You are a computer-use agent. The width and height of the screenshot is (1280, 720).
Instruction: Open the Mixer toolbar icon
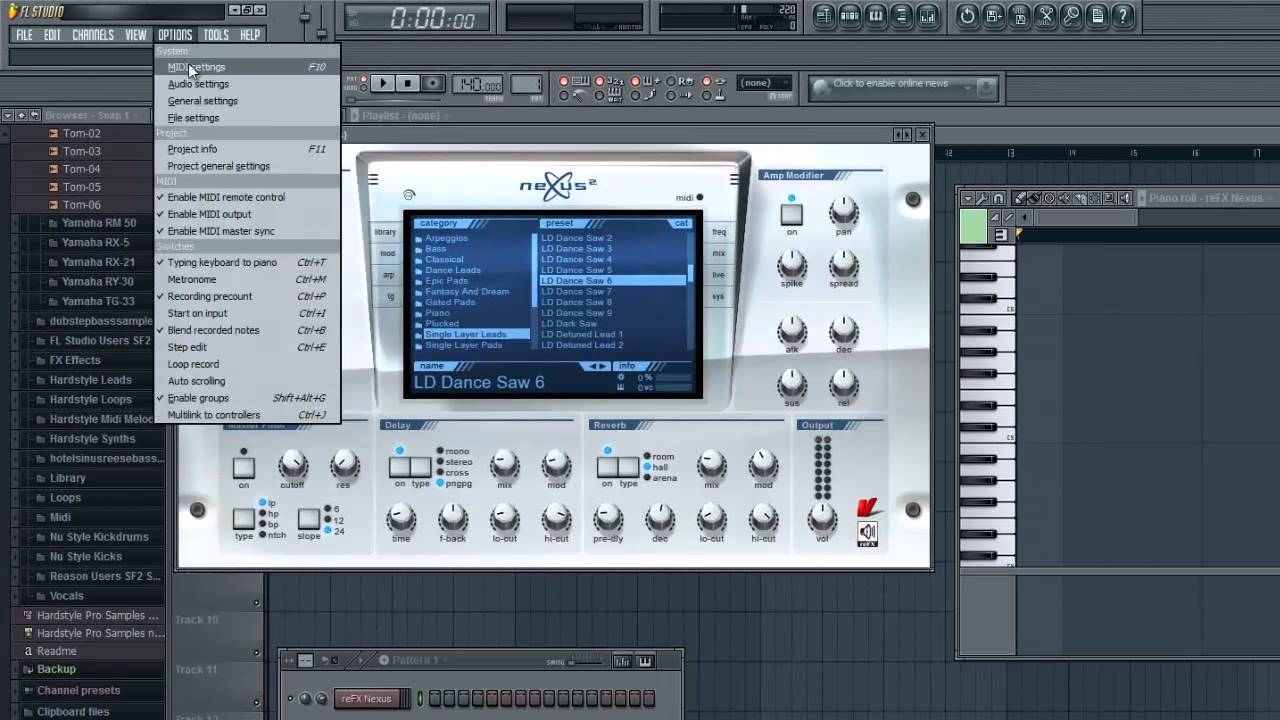[927, 15]
